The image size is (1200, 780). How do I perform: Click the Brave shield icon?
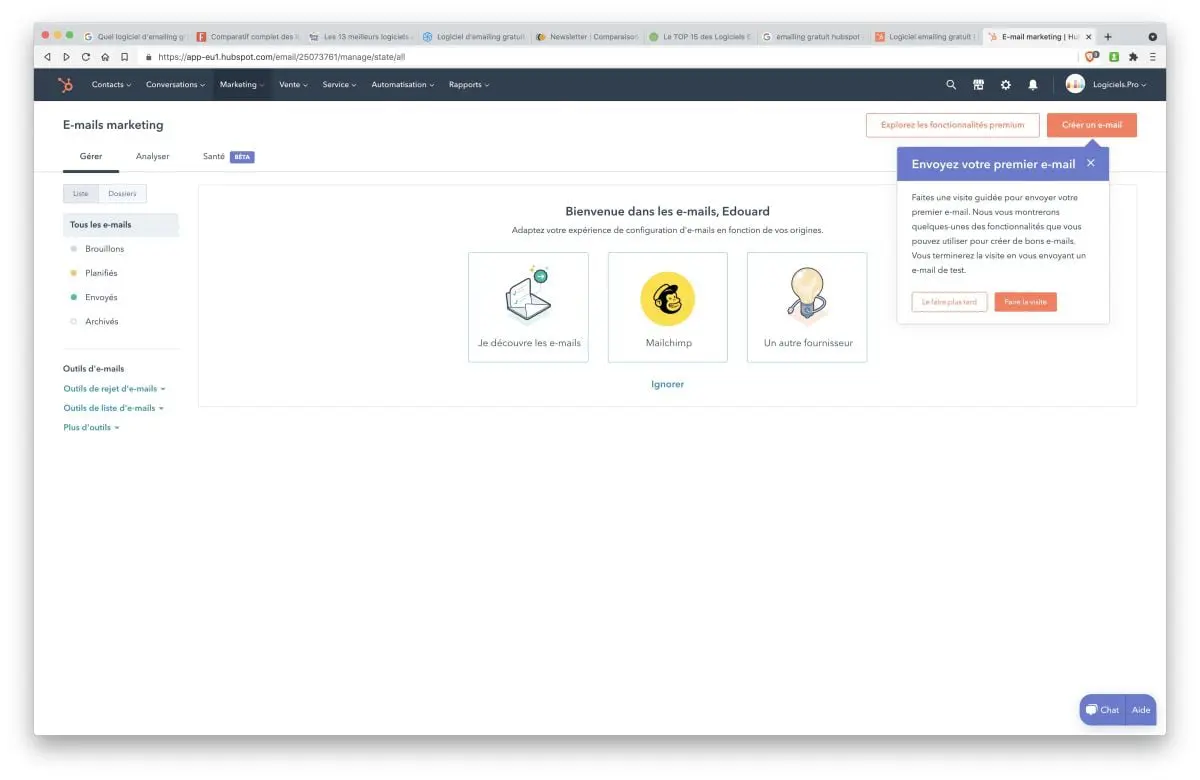click(1091, 57)
